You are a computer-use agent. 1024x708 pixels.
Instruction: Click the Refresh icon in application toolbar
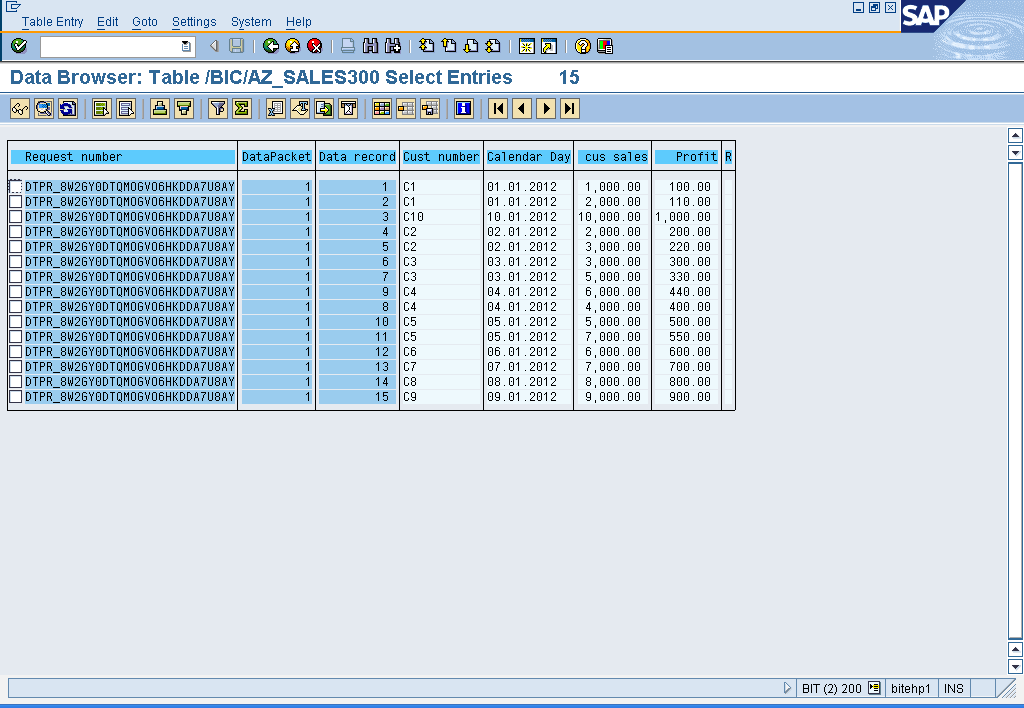pos(68,108)
